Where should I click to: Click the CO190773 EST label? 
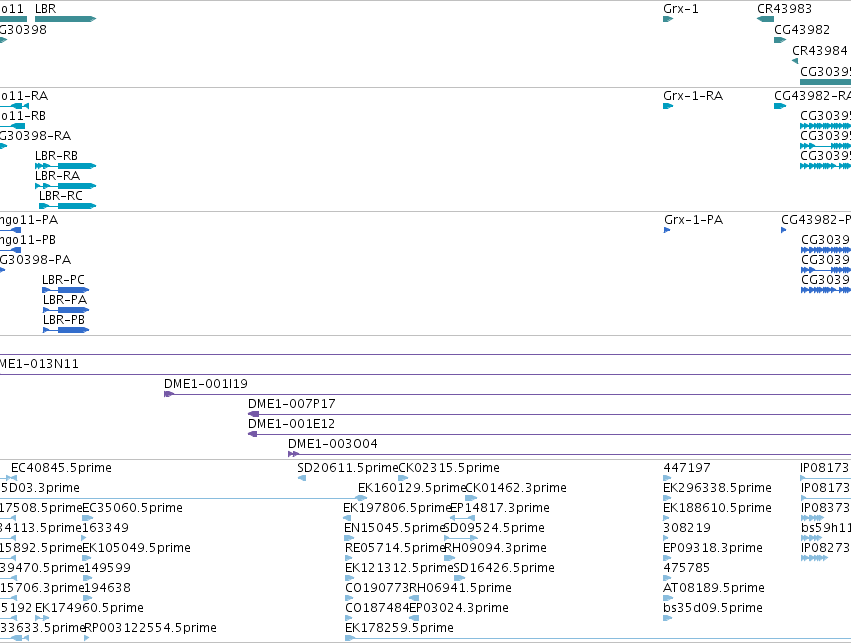[x=377, y=588]
